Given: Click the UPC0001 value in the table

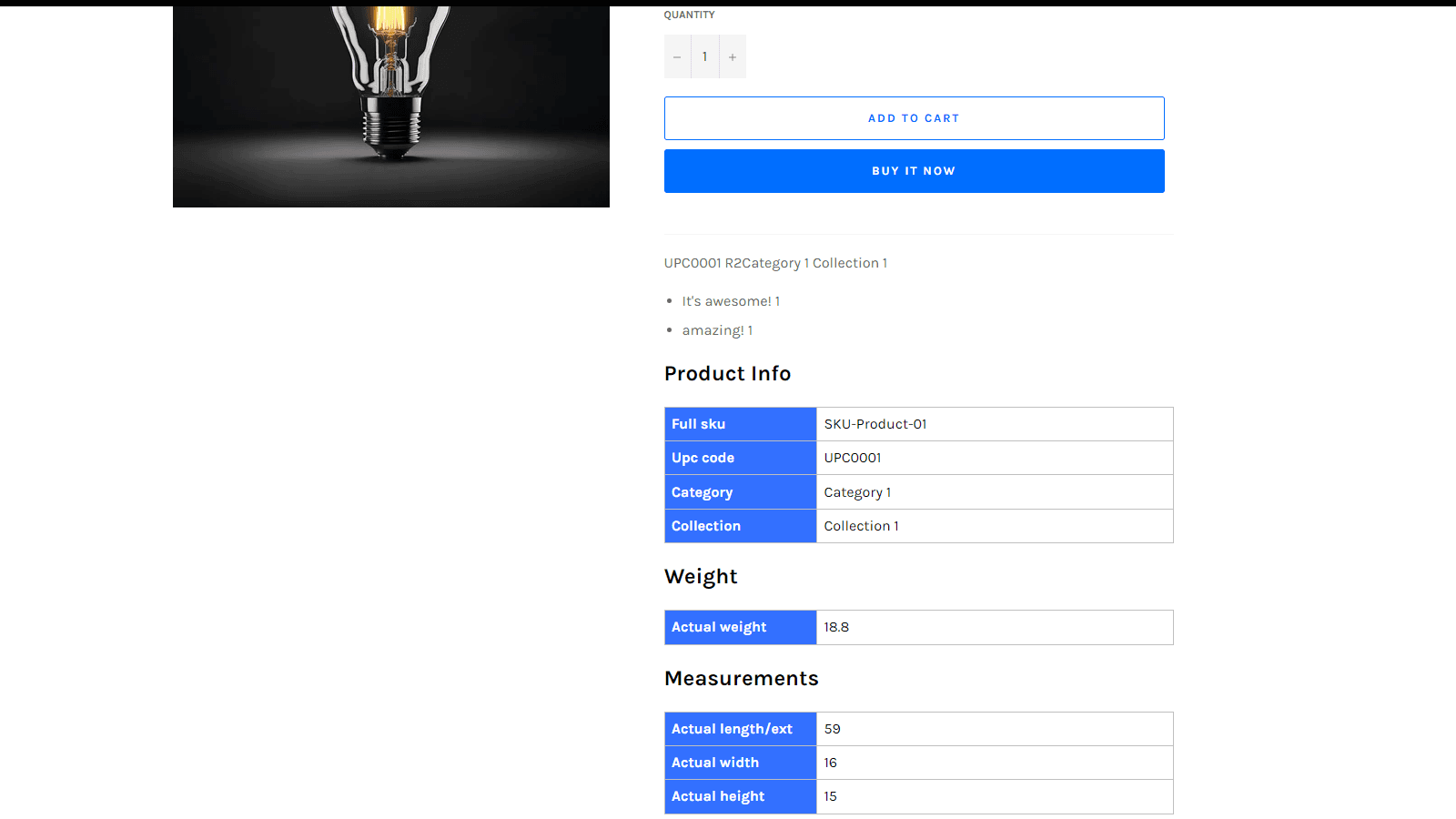Looking at the screenshot, I should [853, 458].
